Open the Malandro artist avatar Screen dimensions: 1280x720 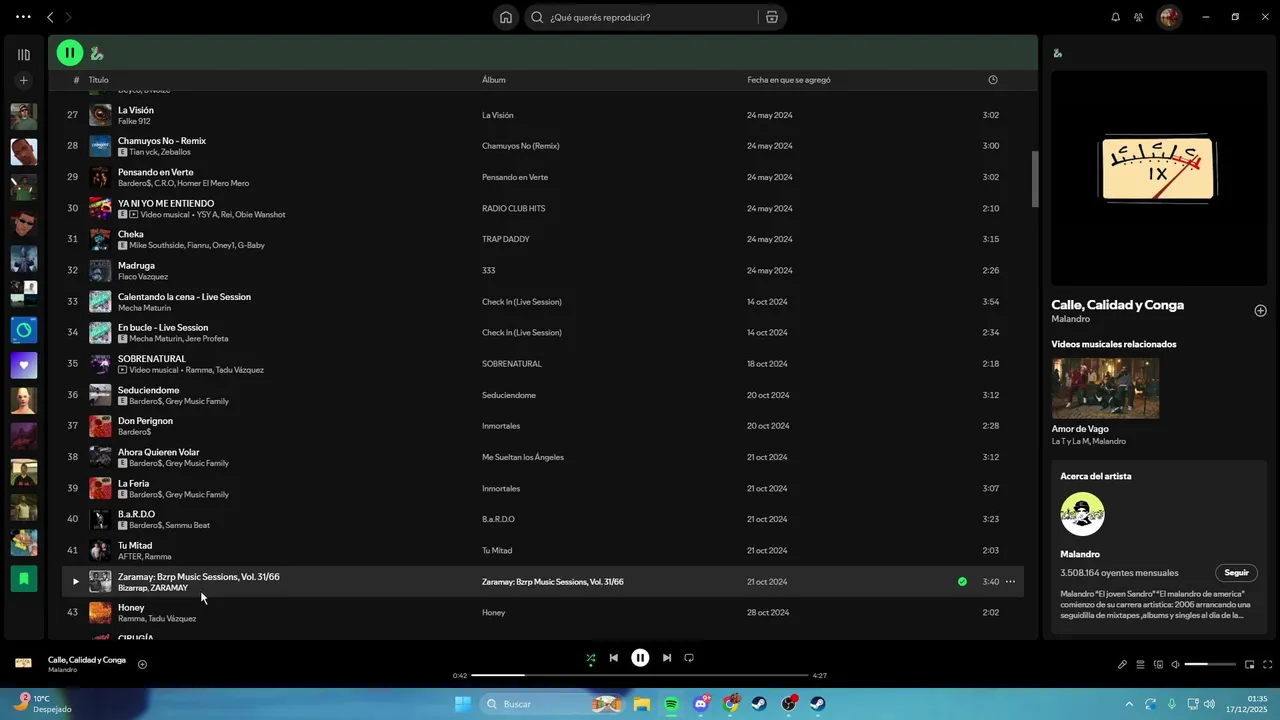(1082, 514)
